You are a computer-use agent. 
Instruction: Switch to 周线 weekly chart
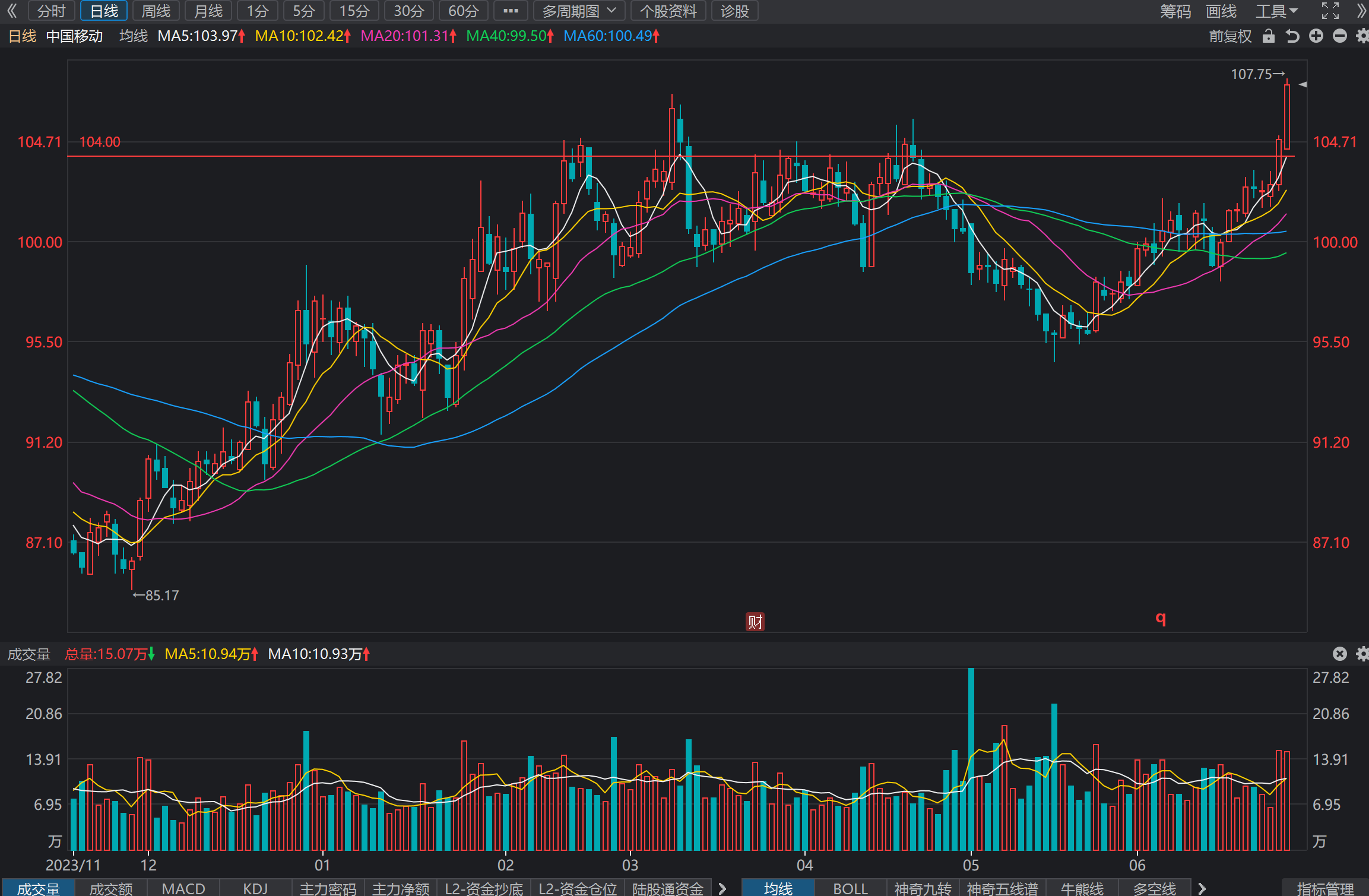point(156,11)
